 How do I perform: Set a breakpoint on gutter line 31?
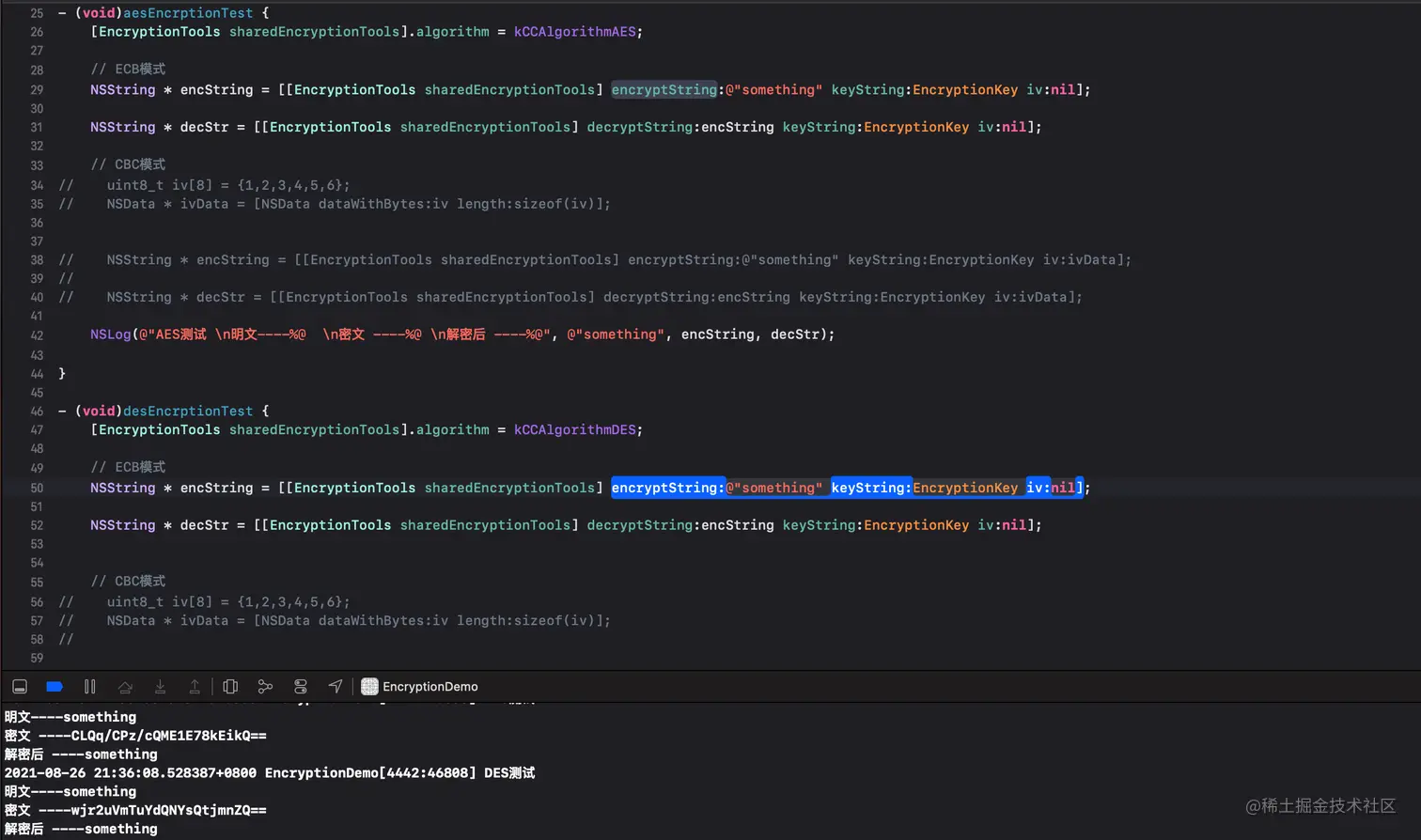point(37,128)
